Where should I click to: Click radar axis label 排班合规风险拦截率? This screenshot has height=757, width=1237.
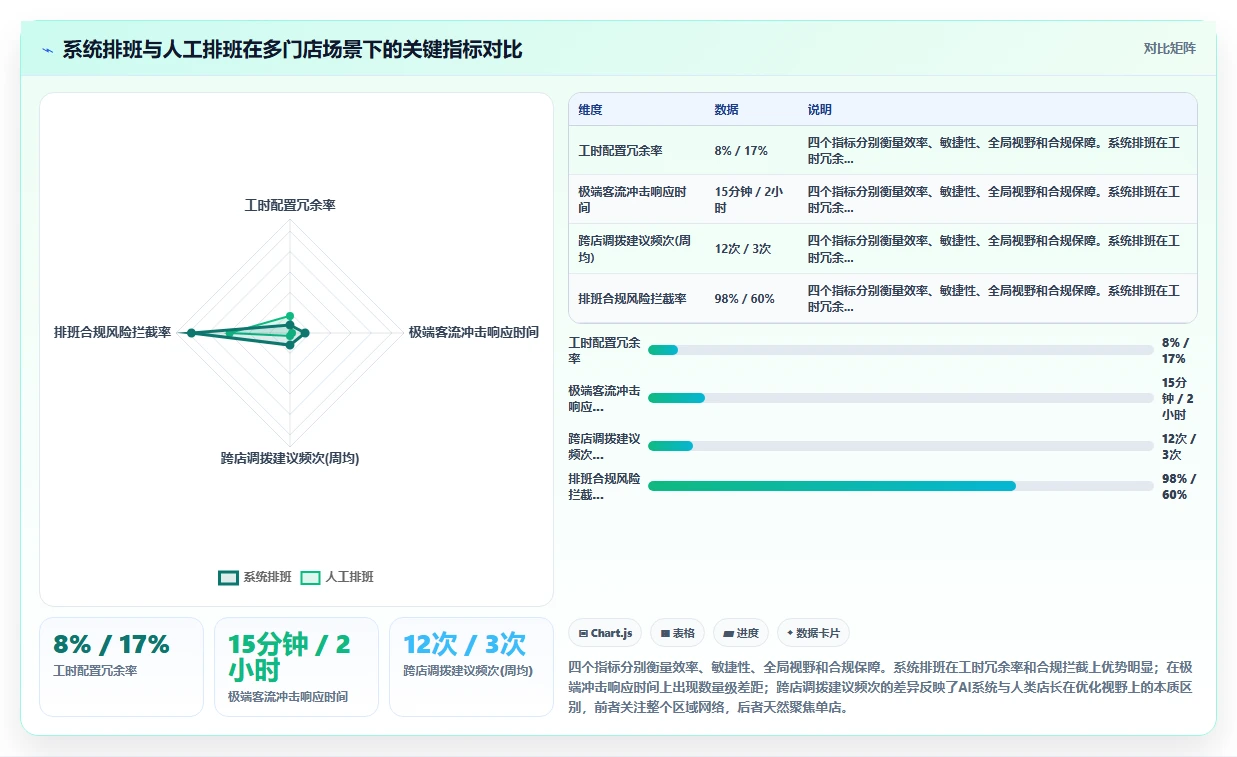(112, 332)
